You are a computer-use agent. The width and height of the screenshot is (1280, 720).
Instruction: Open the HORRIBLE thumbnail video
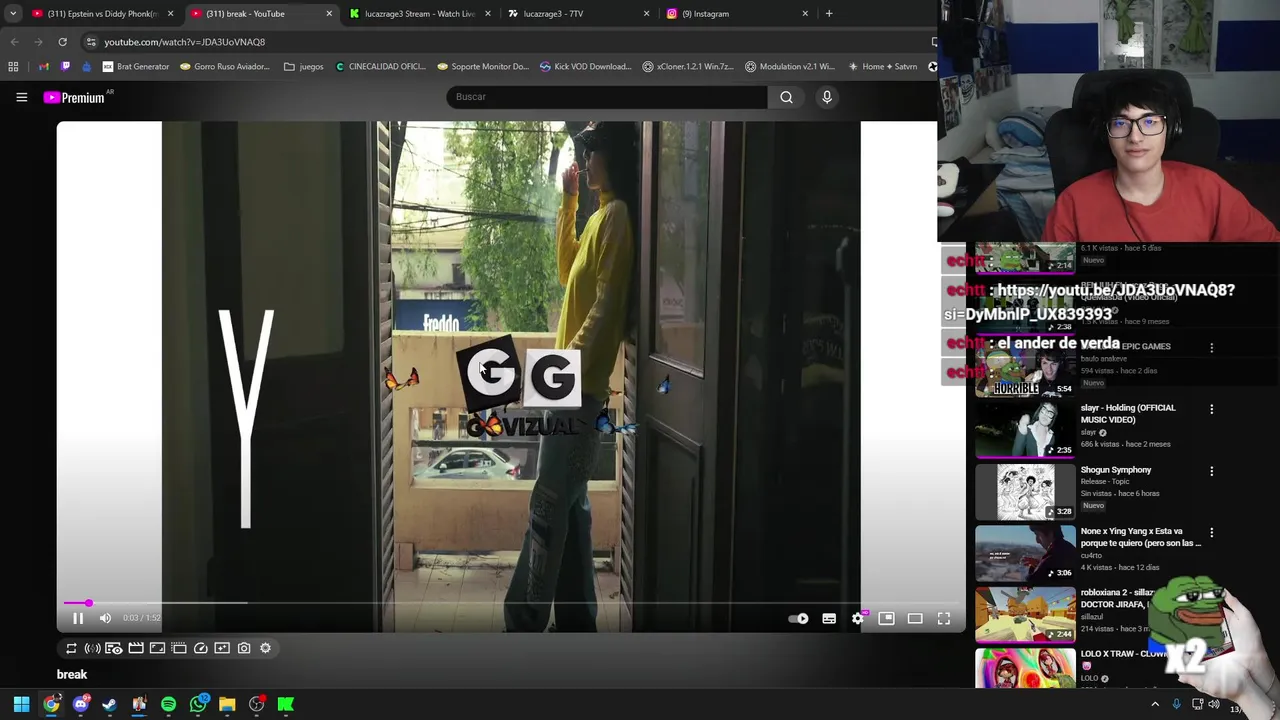(x=1025, y=368)
